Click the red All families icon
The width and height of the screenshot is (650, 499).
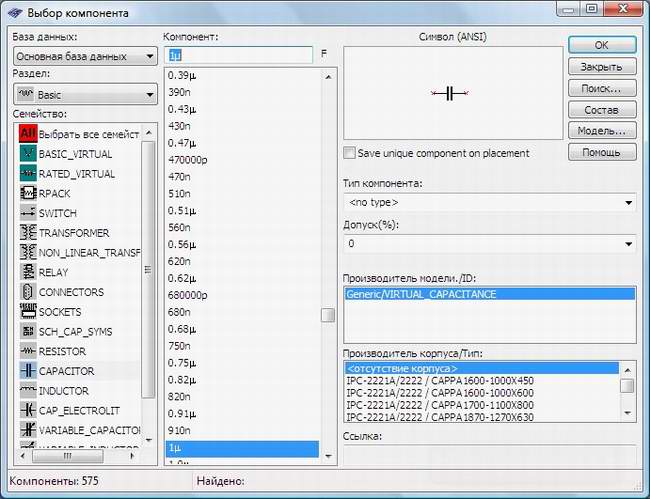tap(28, 134)
